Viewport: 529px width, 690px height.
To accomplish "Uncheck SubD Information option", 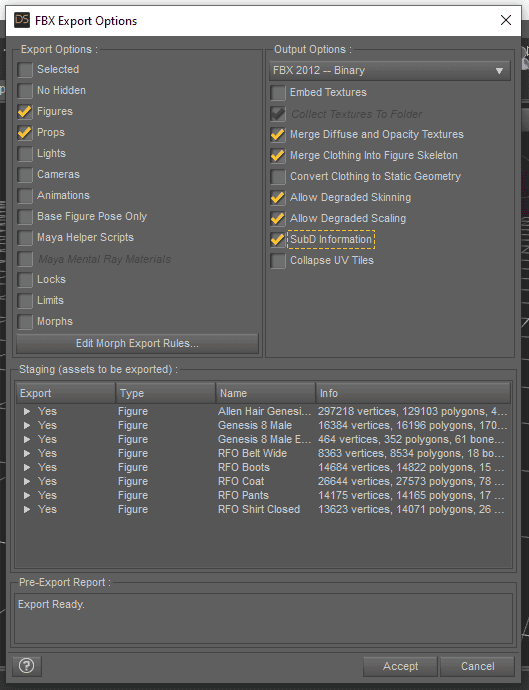I will pyautogui.click(x=278, y=239).
